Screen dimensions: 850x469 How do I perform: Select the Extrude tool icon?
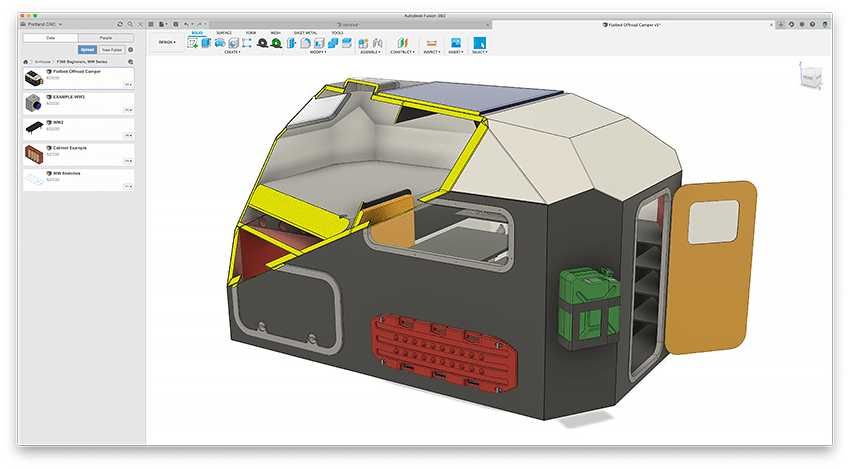tap(205, 43)
